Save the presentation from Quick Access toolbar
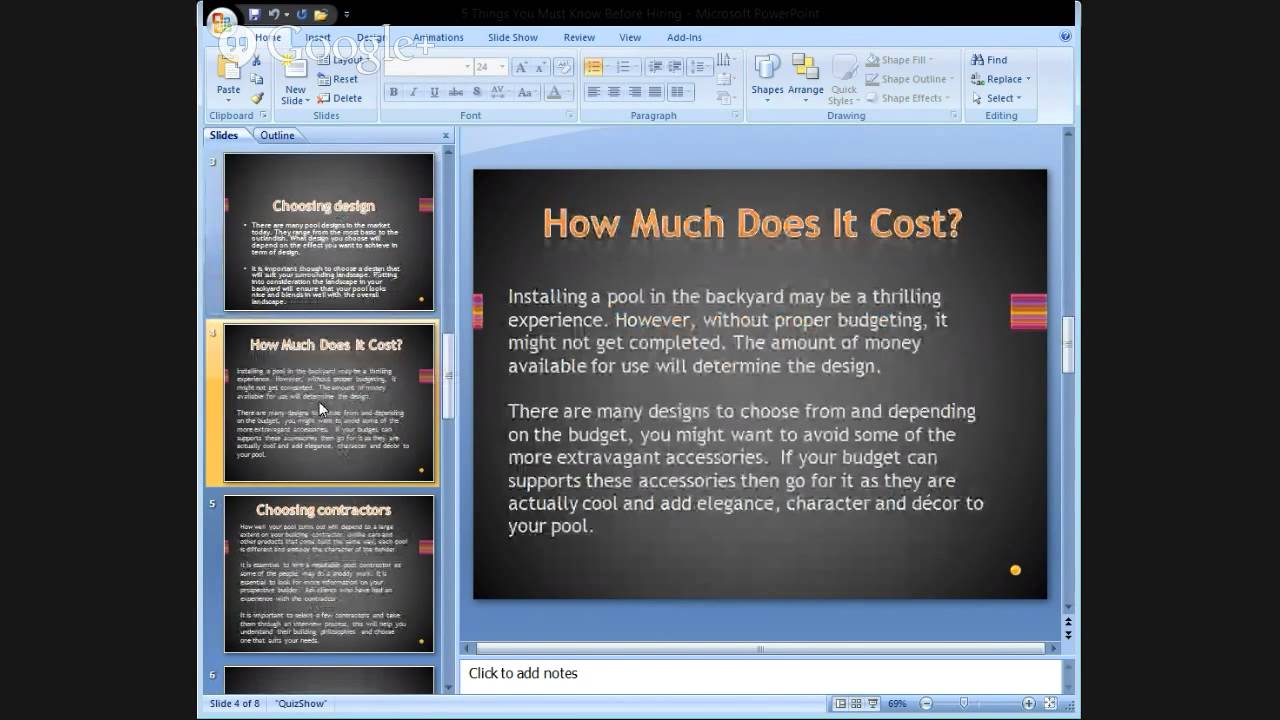1280x720 pixels. (254, 14)
